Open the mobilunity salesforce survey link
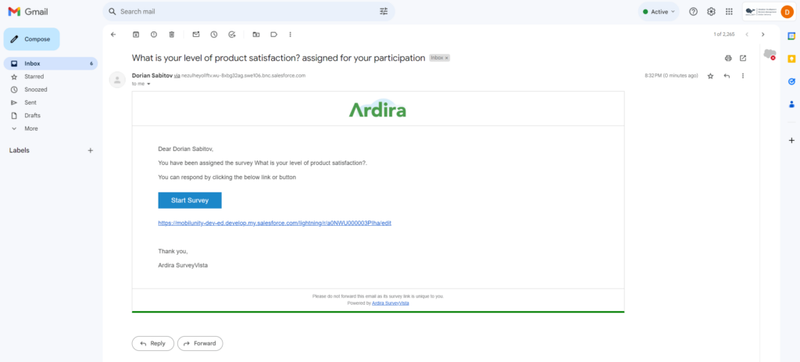Image resolution: width=800 pixels, height=362 pixels. pos(274,223)
